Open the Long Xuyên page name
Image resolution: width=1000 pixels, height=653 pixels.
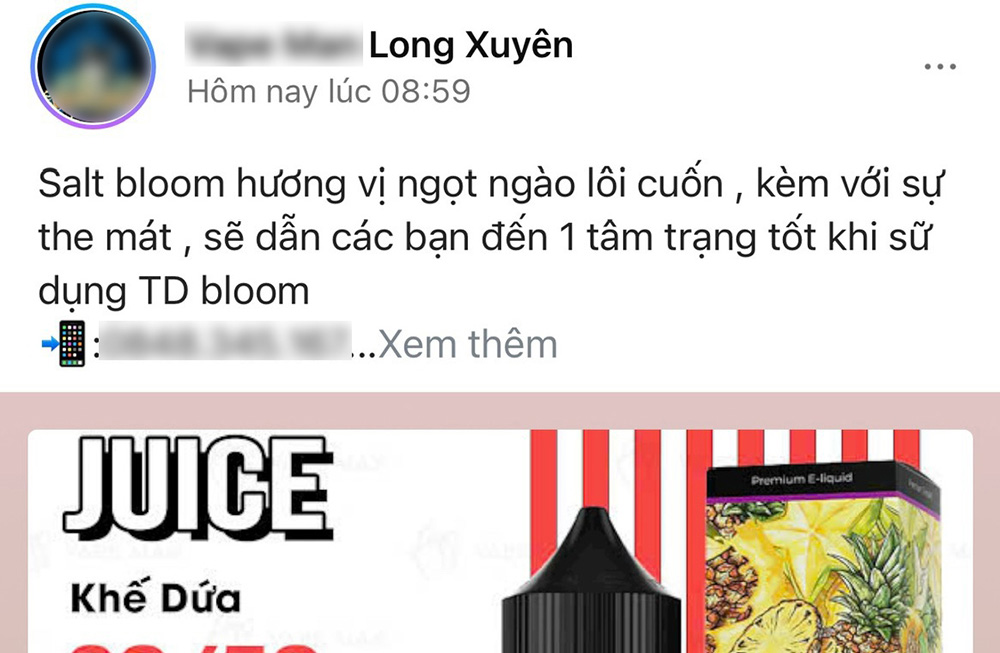click(471, 45)
